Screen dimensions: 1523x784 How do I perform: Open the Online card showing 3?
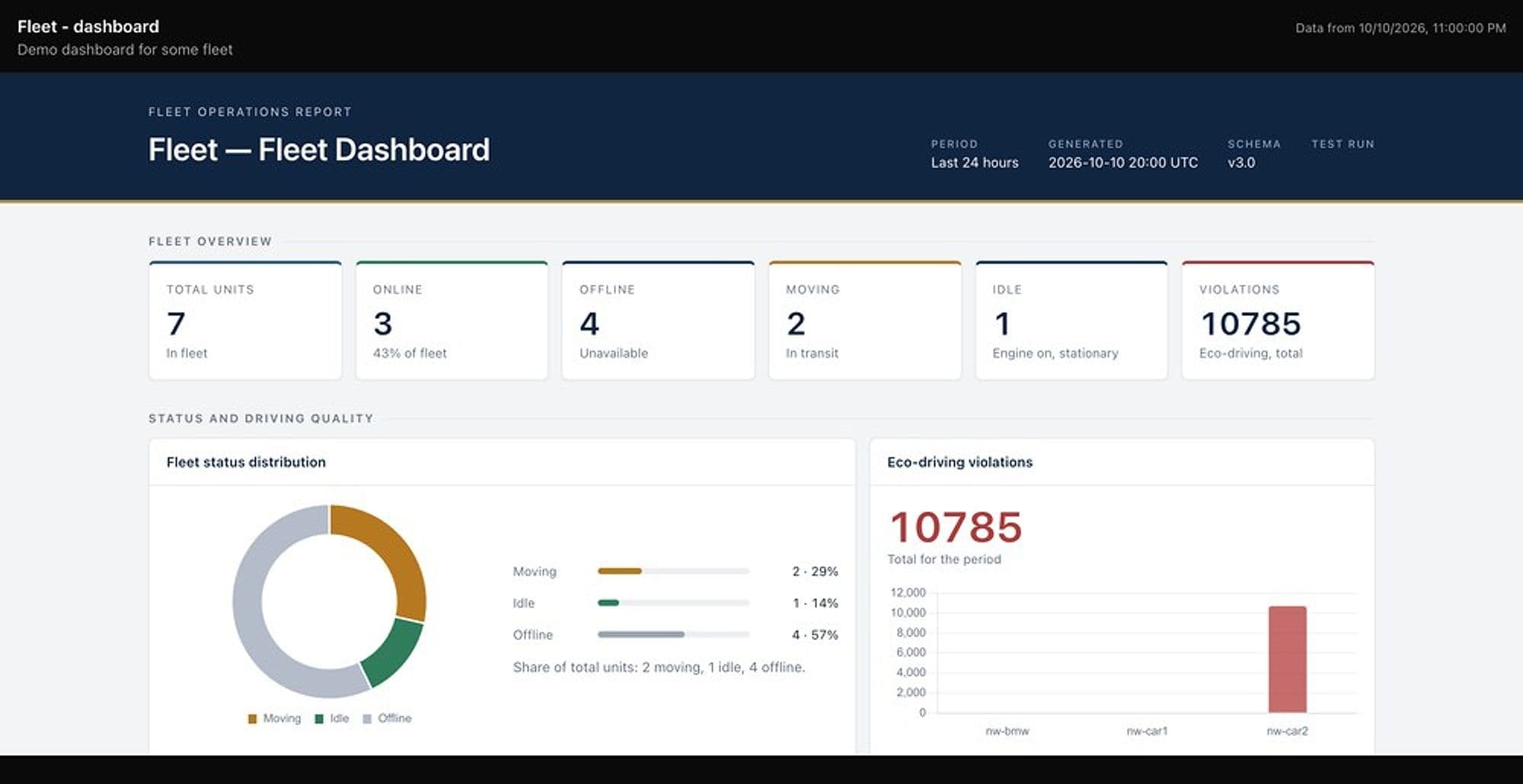(x=452, y=320)
